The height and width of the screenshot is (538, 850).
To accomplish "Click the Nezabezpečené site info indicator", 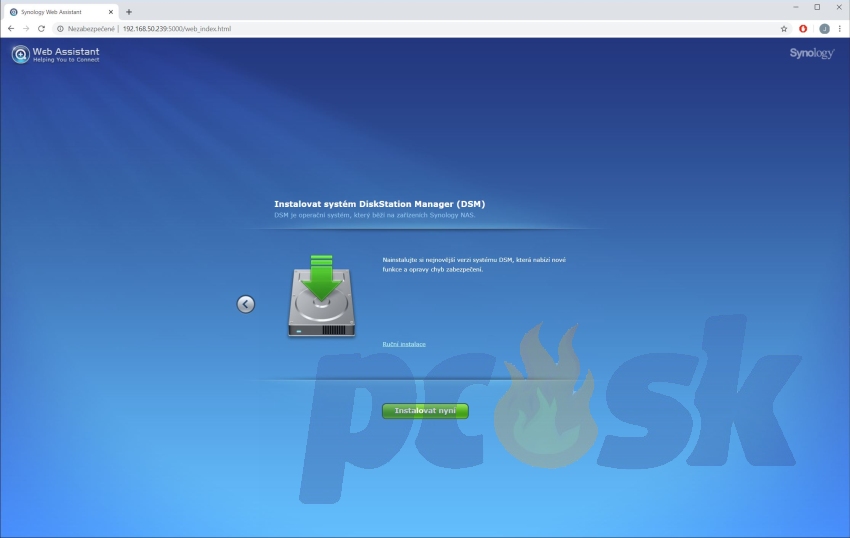I will click(x=86, y=29).
